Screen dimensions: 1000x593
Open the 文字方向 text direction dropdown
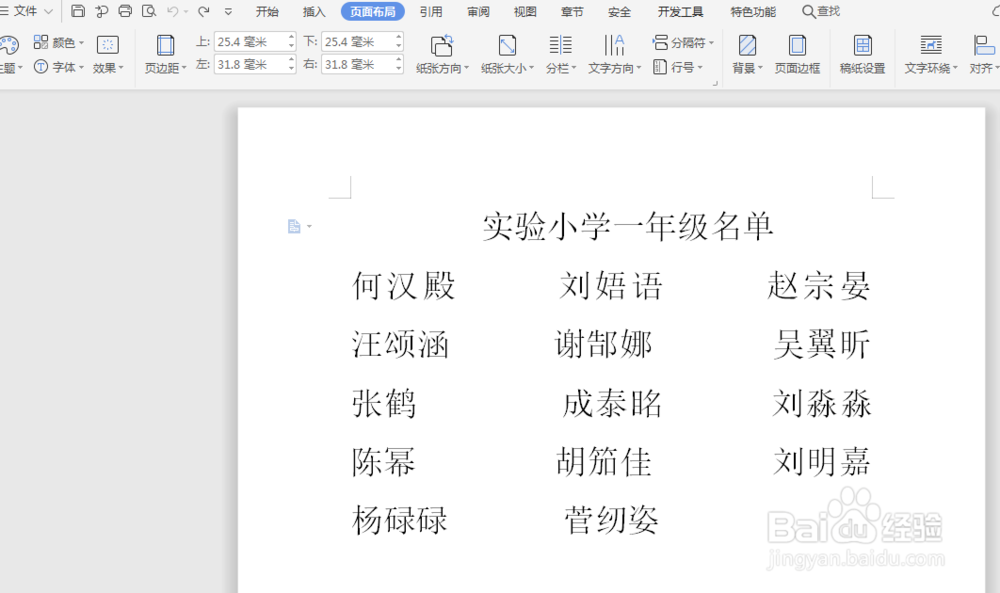pyautogui.click(x=614, y=54)
